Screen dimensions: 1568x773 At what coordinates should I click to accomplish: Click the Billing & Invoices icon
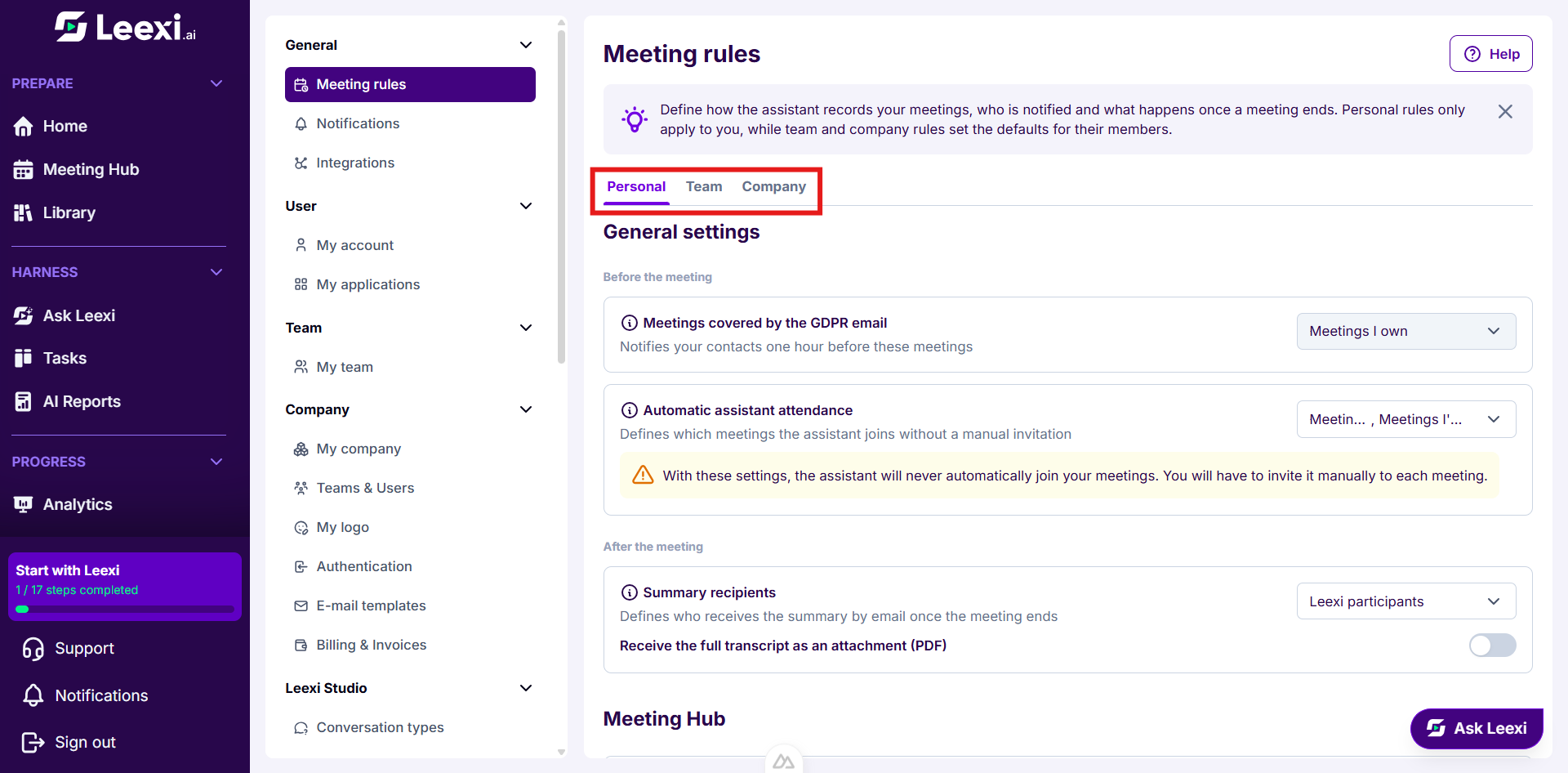point(301,646)
